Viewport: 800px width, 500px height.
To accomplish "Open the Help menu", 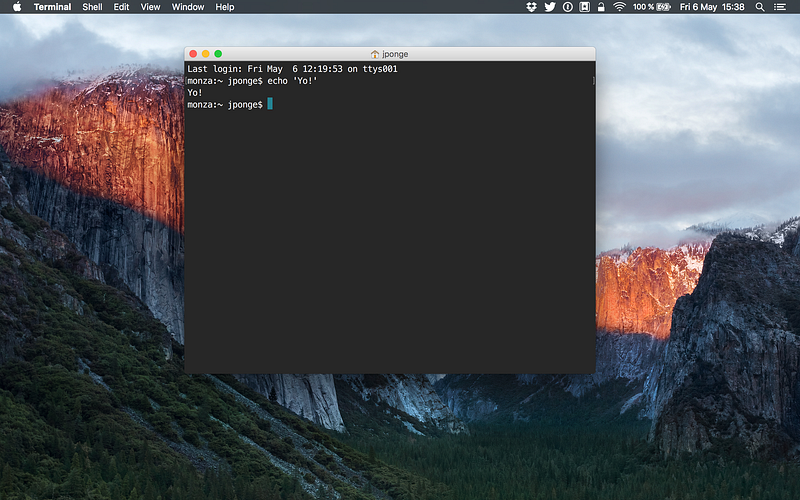I will pos(224,7).
